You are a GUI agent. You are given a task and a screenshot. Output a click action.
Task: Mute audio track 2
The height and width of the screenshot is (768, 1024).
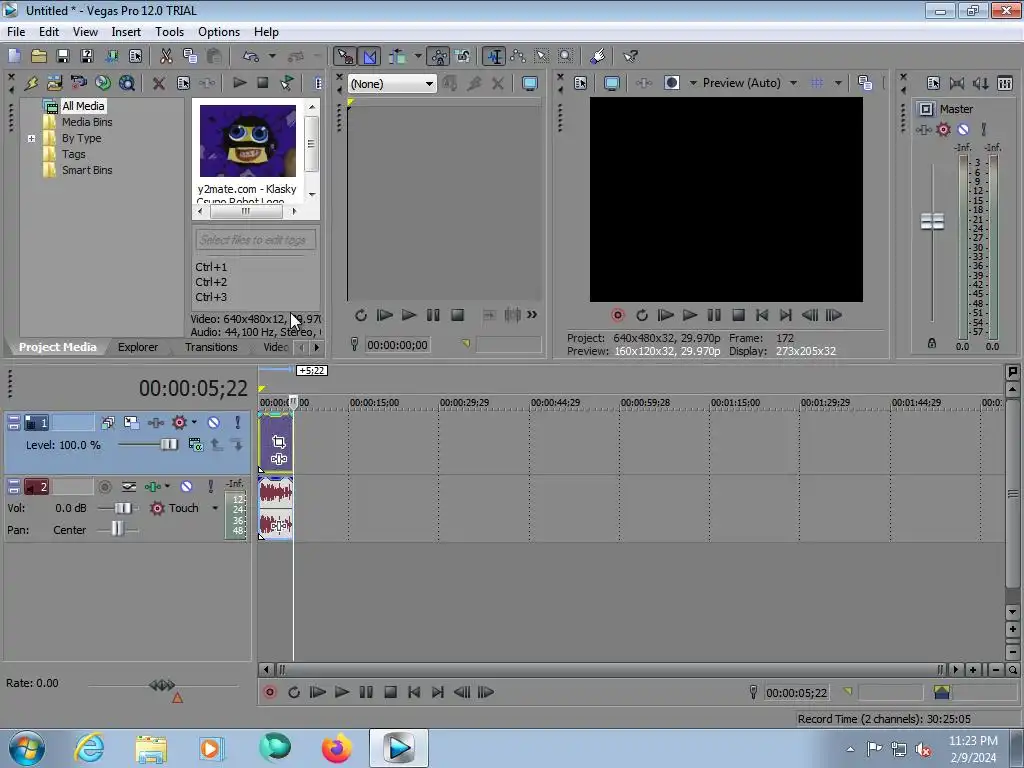pos(186,487)
